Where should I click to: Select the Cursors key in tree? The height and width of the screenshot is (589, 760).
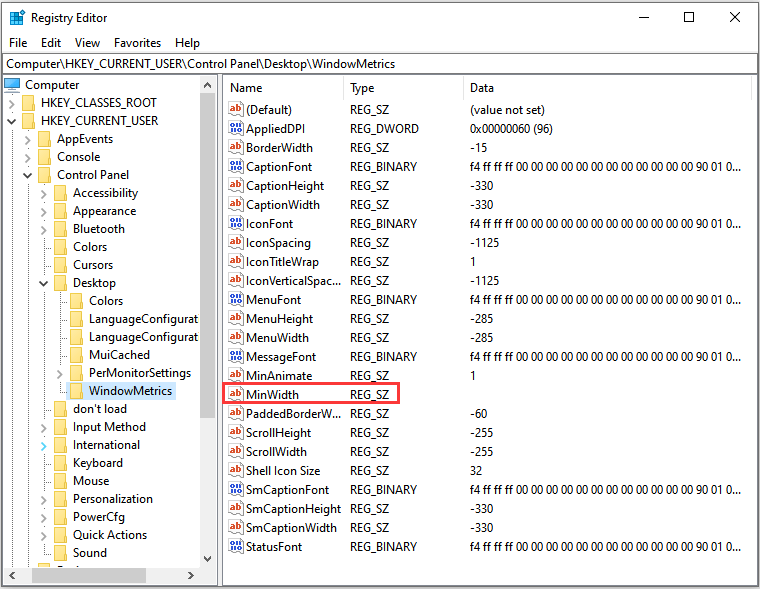coord(93,265)
